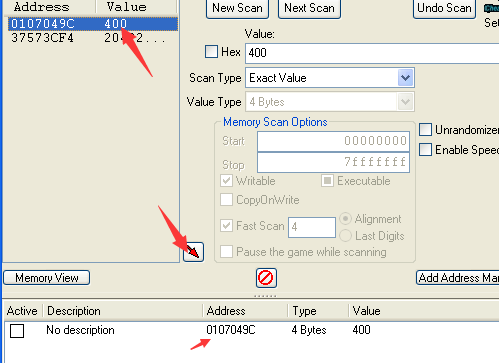Image resolution: width=499 pixels, height=363 pixels.
Task: Click the value 400 in address table
Action: [x=361, y=330]
